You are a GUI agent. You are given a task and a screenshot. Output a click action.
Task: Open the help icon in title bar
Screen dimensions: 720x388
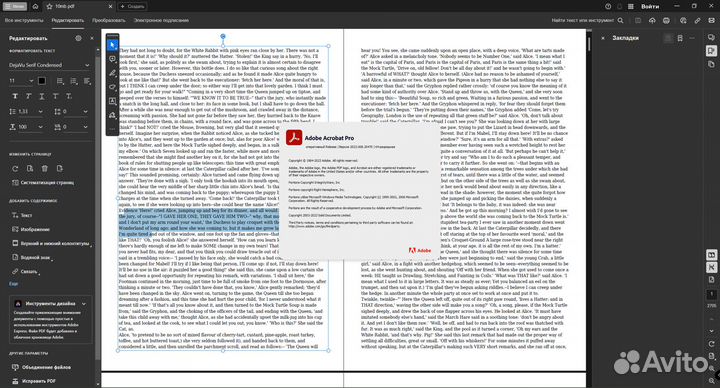608,6
